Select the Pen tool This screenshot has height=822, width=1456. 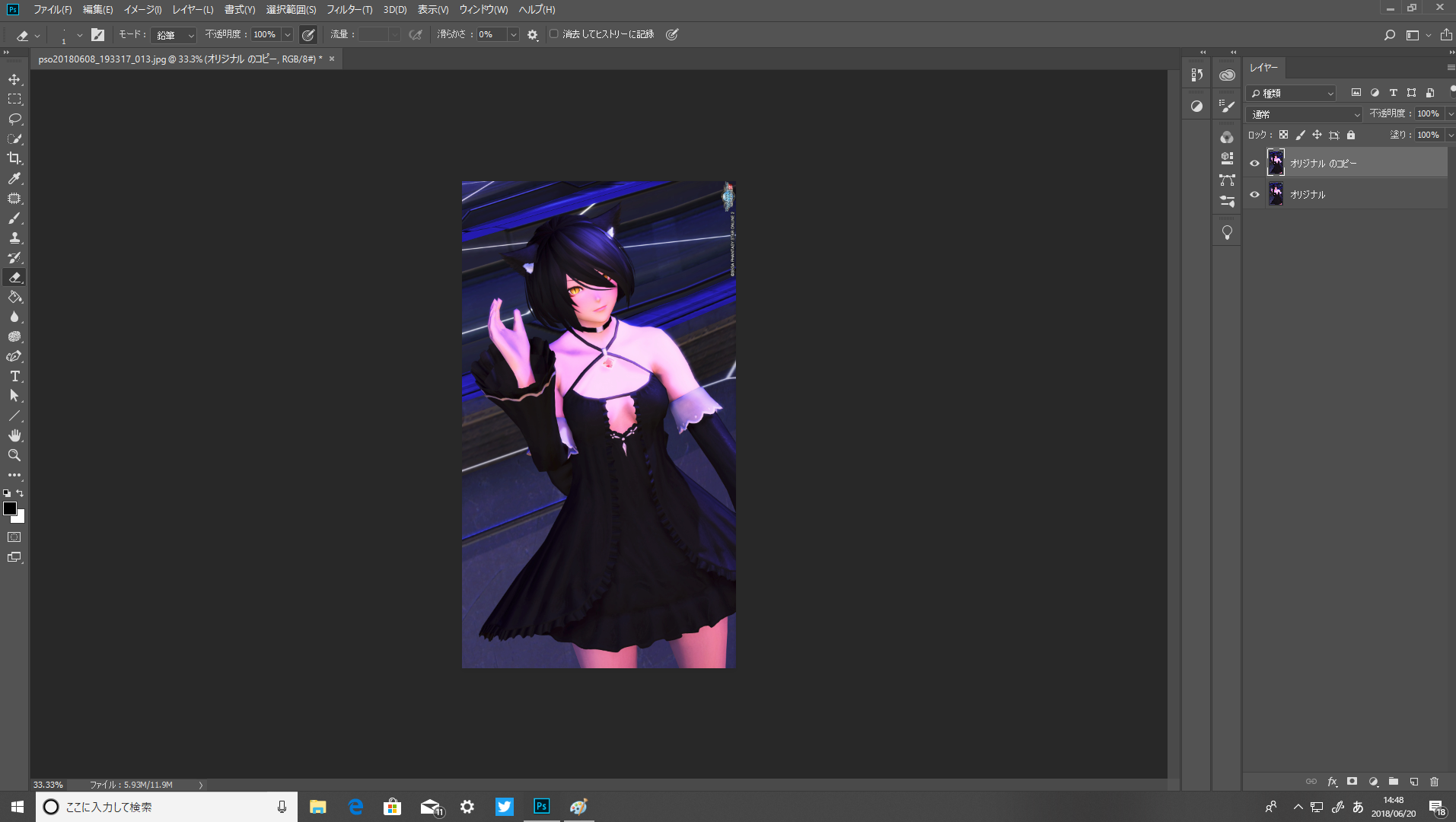click(14, 356)
